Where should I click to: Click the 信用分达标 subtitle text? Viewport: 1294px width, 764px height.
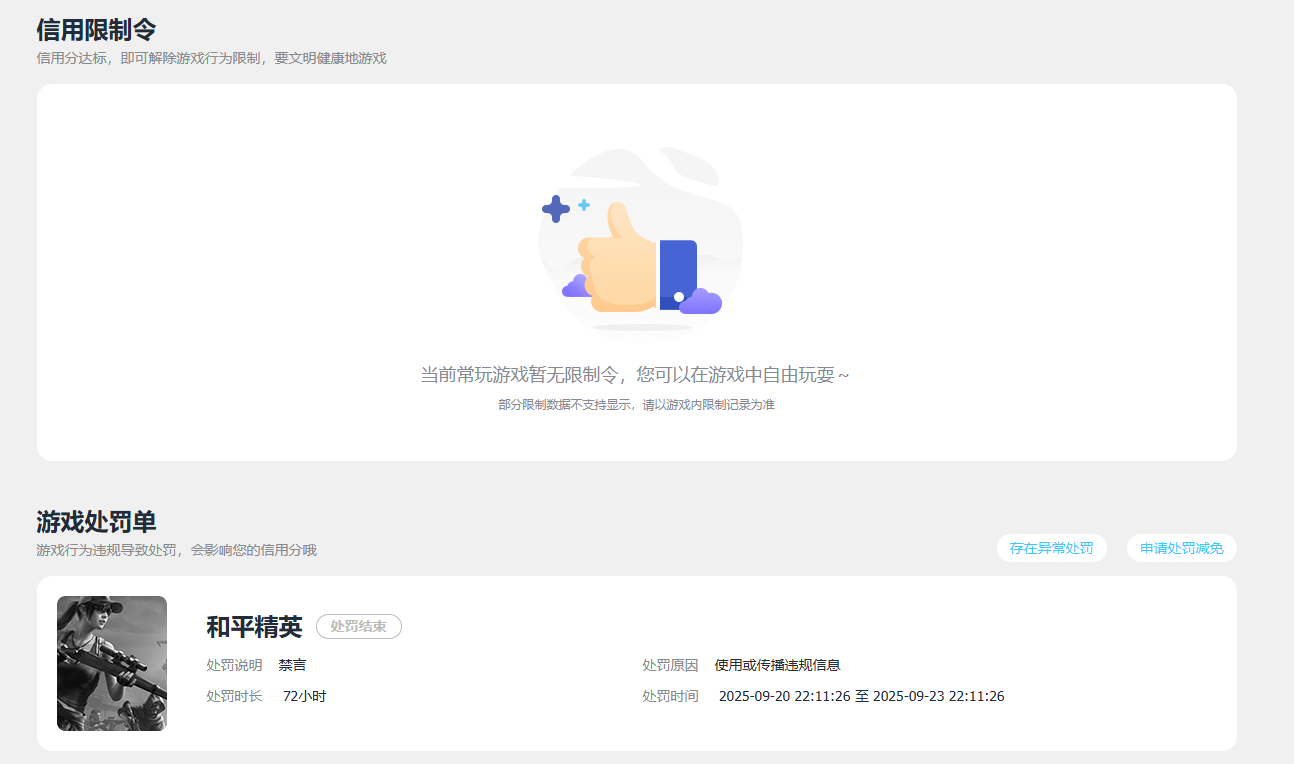211,58
